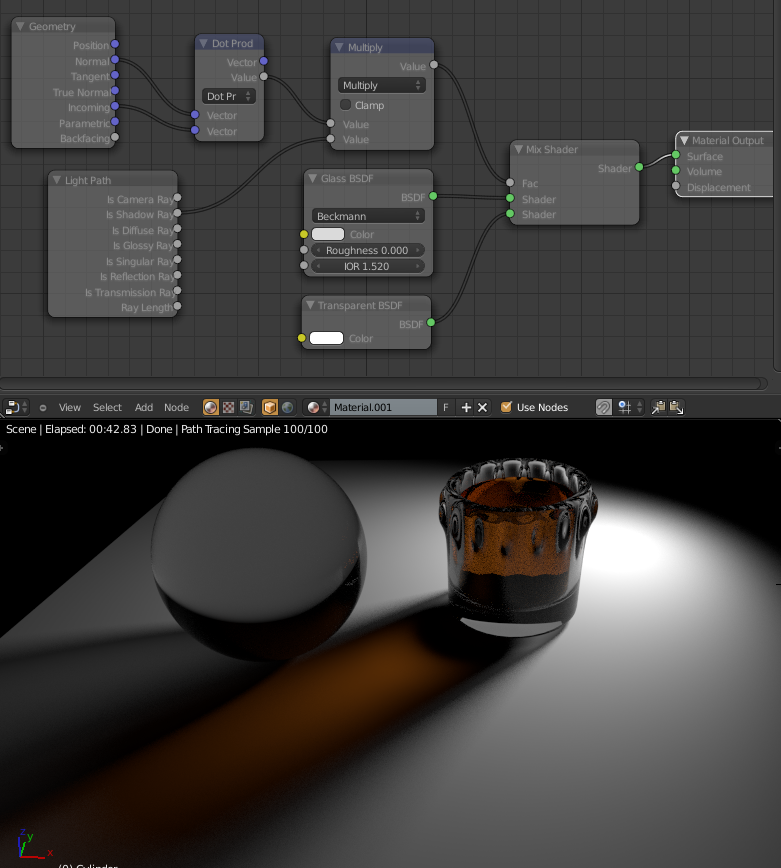Click Material Output Surface input socket
This screenshot has width=781, height=868.
[676, 155]
